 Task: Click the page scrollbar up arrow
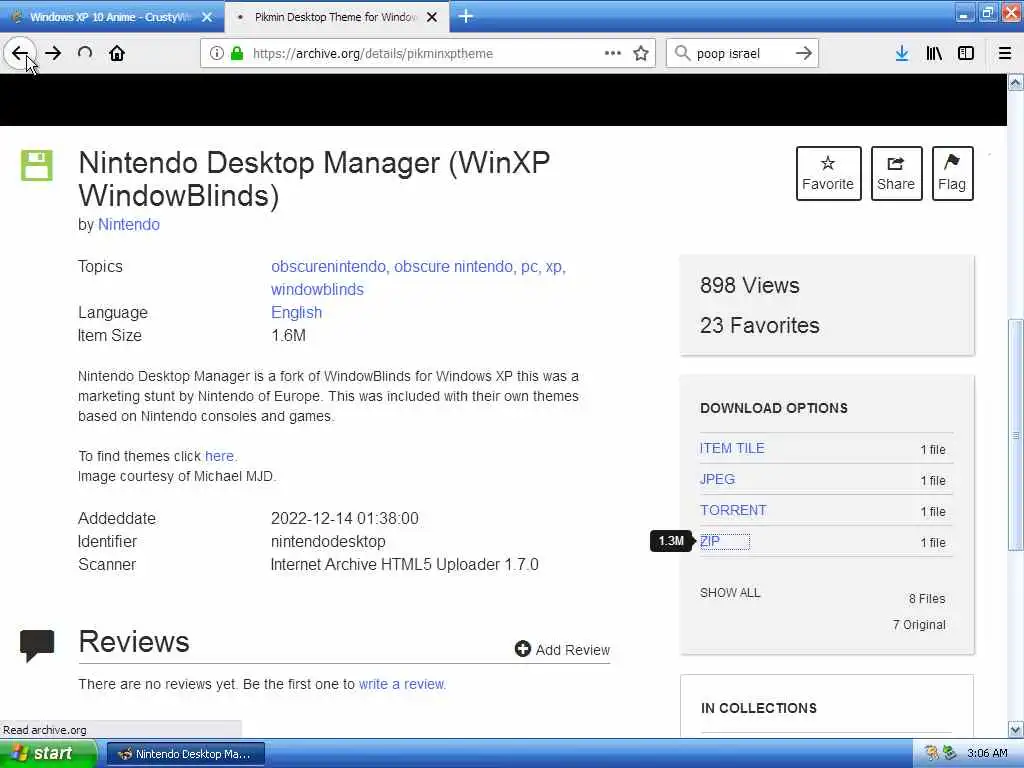(x=1016, y=82)
